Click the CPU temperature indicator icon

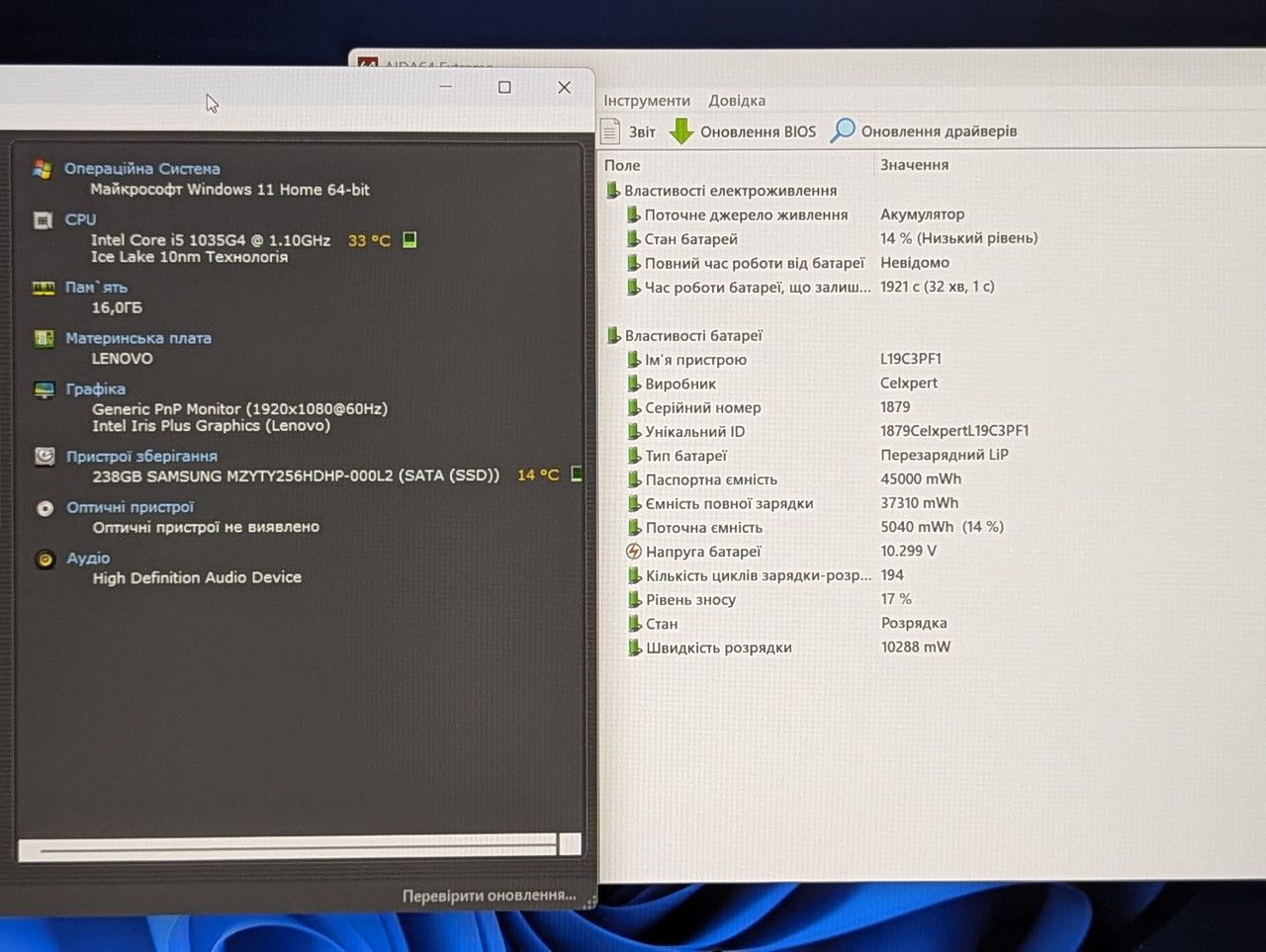[410, 239]
